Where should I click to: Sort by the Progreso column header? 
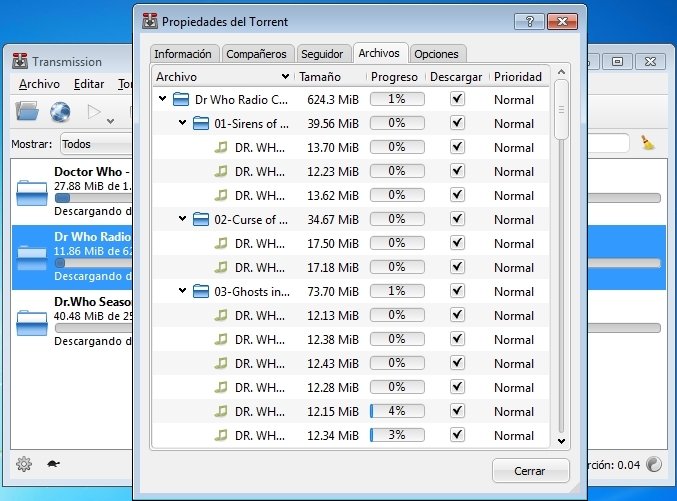[395, 77]
